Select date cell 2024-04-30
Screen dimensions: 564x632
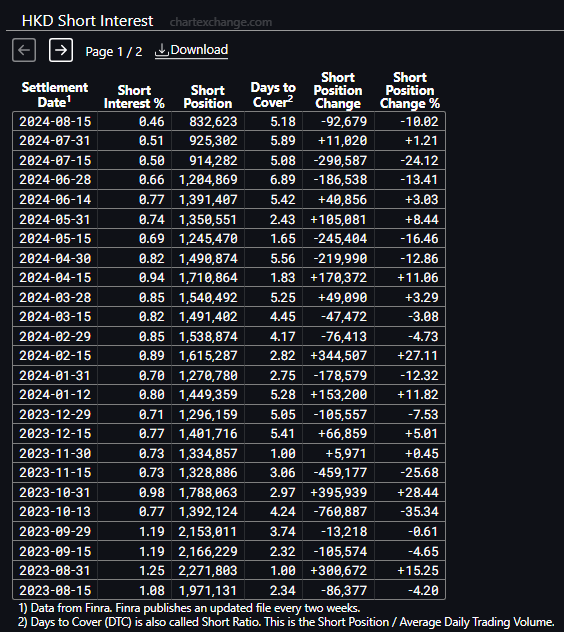coord(55,258)
